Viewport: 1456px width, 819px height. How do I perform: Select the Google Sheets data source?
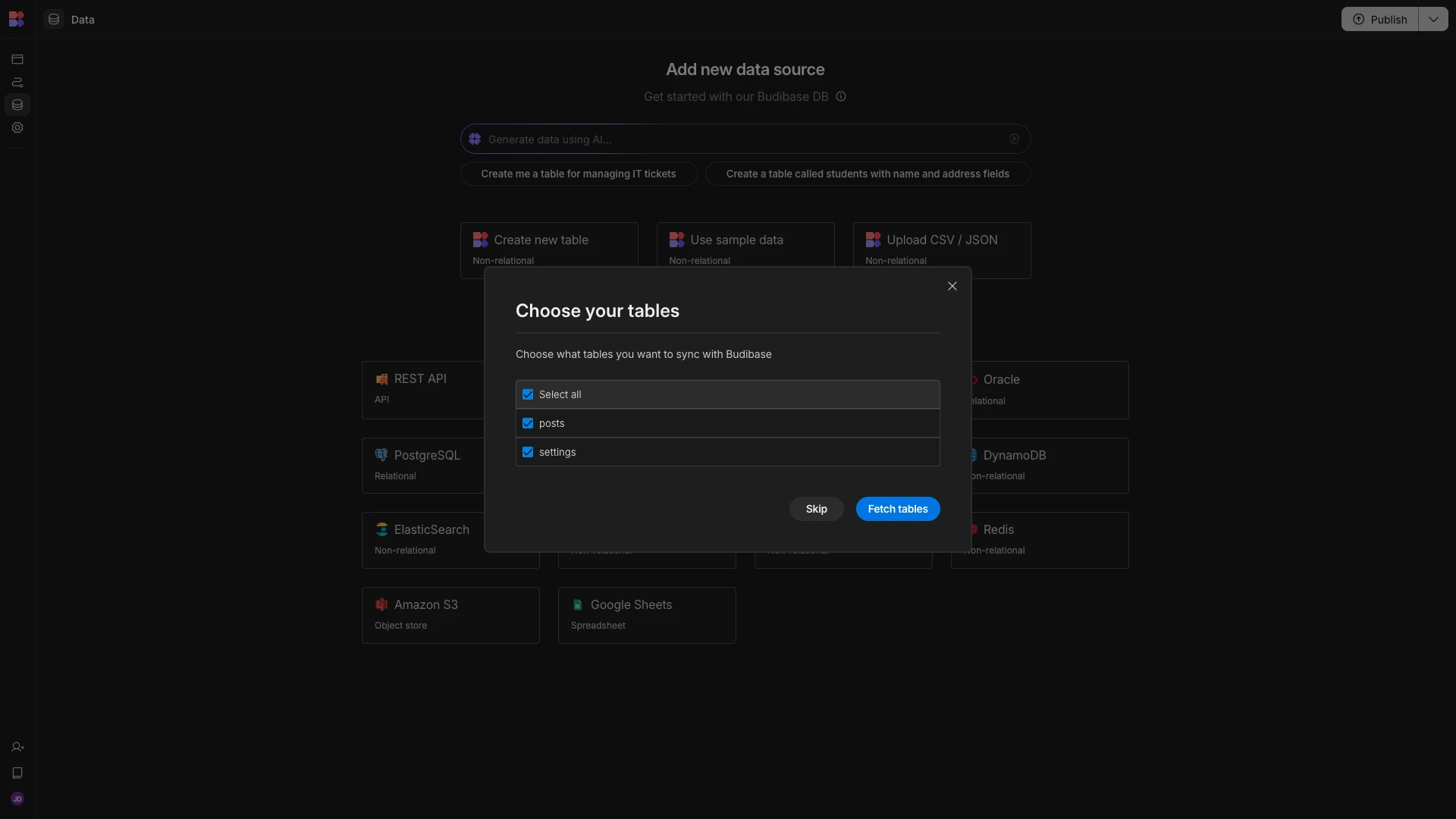click(x=647, y=615)
